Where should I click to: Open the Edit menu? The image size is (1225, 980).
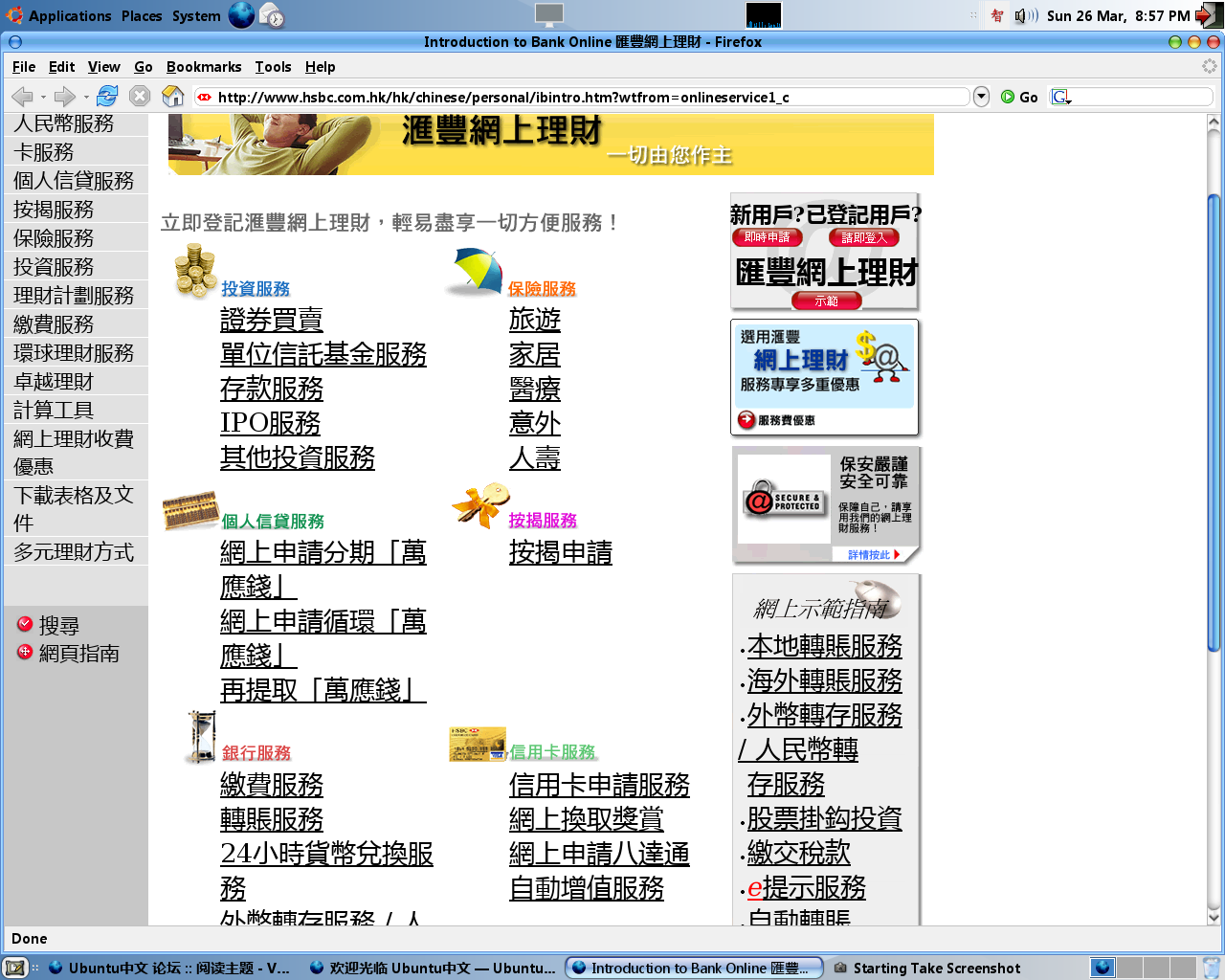tap(61, 67)
